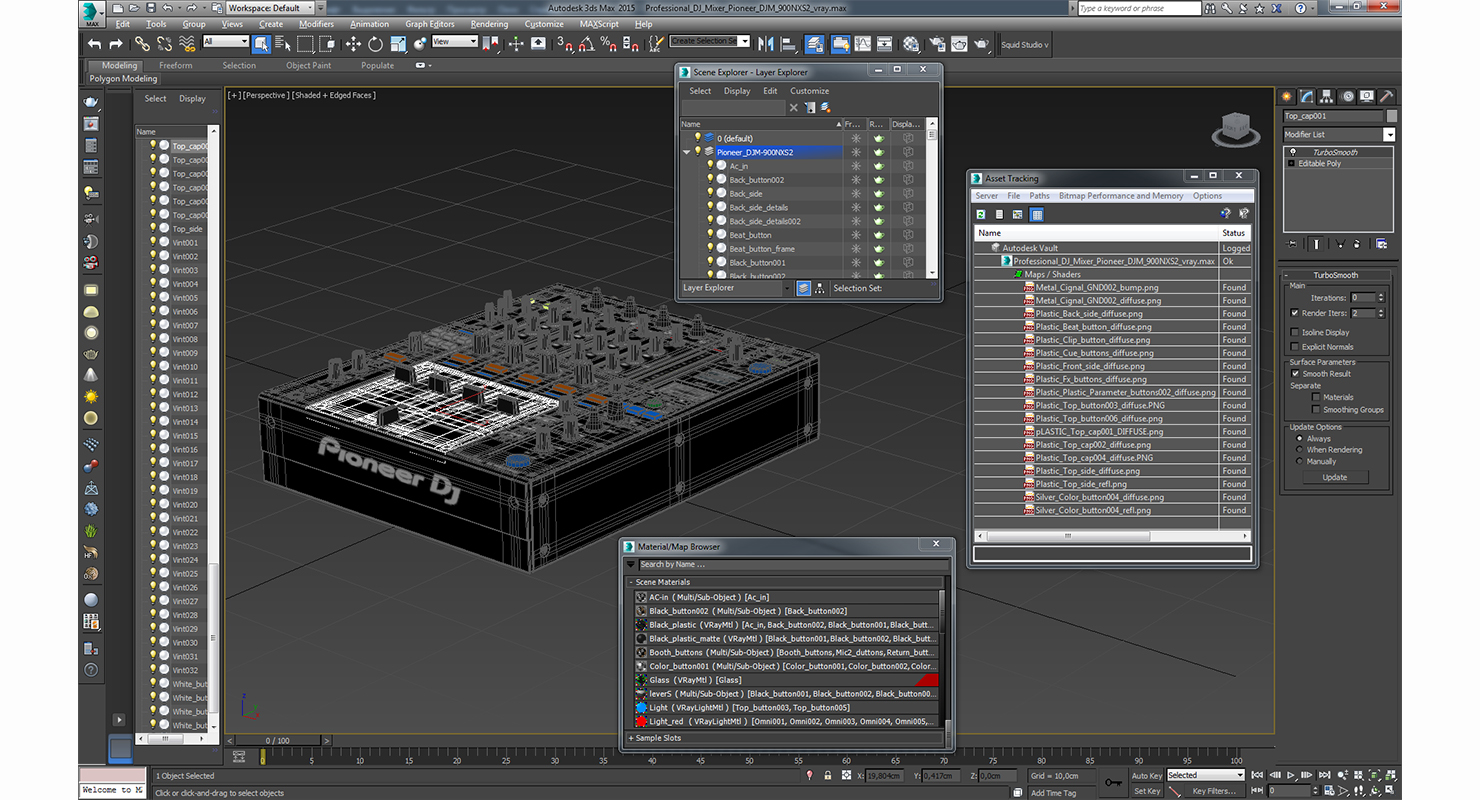Open the Modifiers menu
The height and width of the screenshot is (800, 1480).
(316, 24)
